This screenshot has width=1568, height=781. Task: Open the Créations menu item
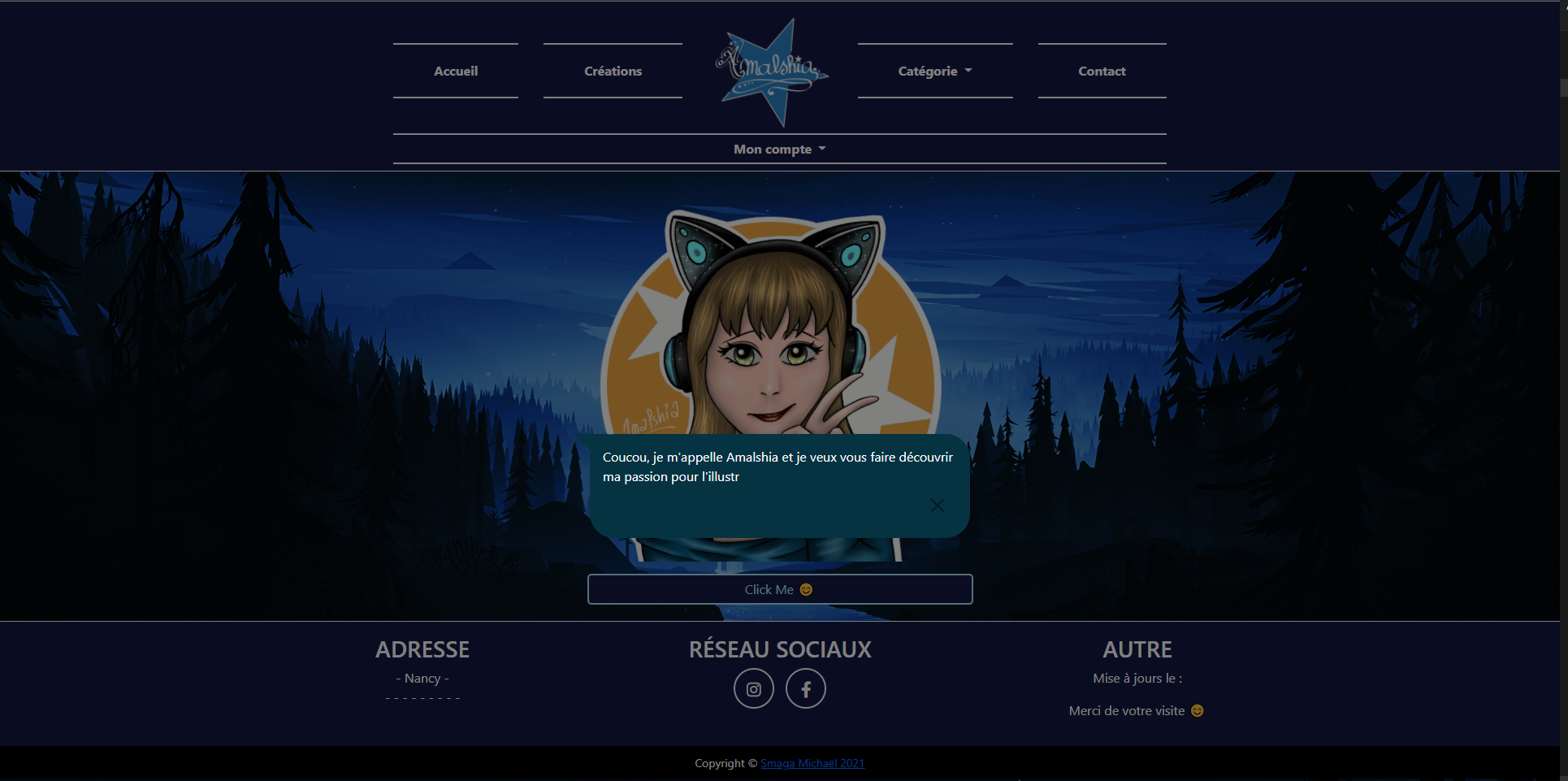tap(613, 72)
